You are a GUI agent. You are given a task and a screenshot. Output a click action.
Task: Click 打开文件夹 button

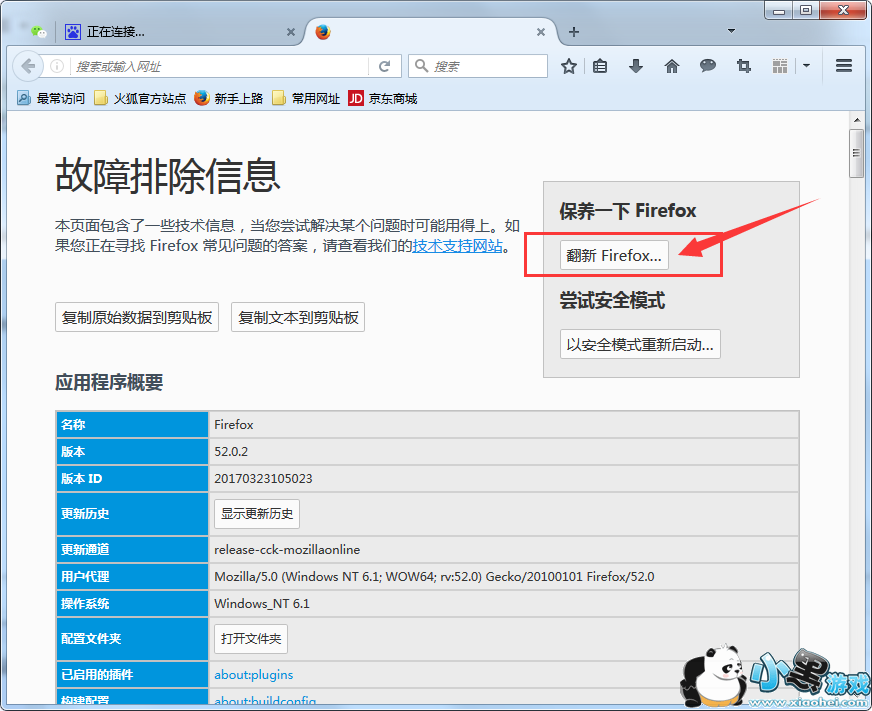click(251, 639)
